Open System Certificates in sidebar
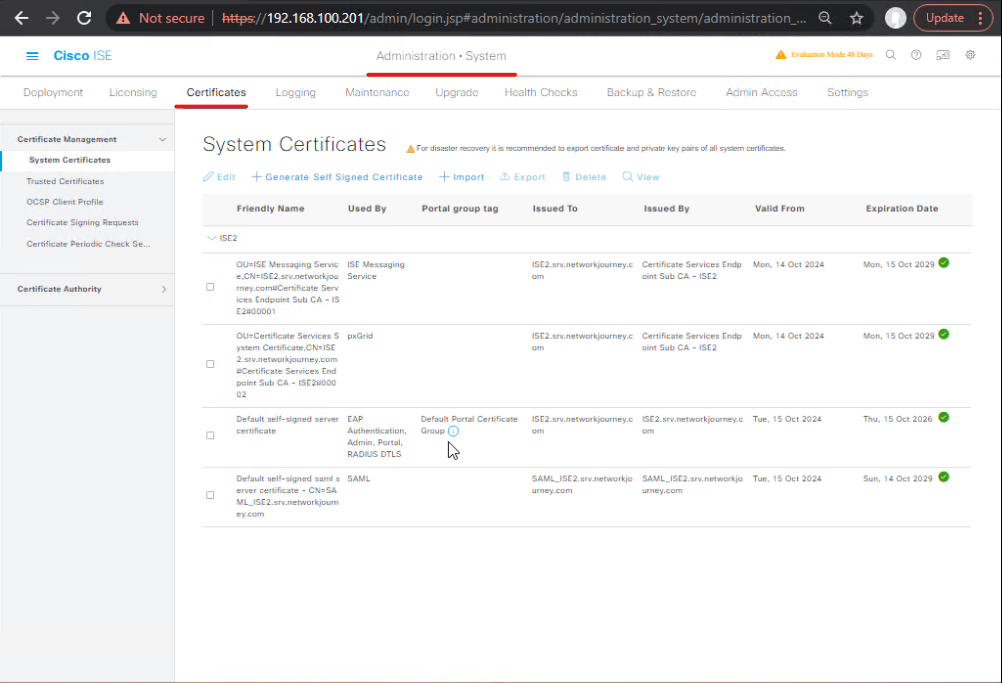This screenshot has width=1002, height=683. tap(70, 160)
